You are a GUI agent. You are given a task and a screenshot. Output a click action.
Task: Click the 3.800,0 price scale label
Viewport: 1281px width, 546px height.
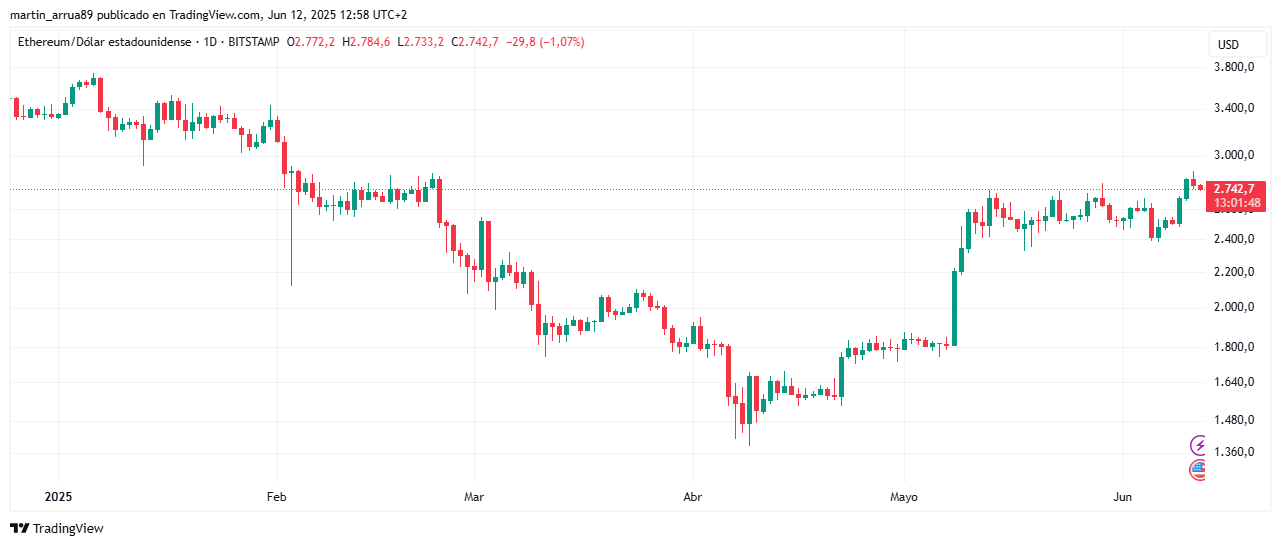(x=1233, y=67)
